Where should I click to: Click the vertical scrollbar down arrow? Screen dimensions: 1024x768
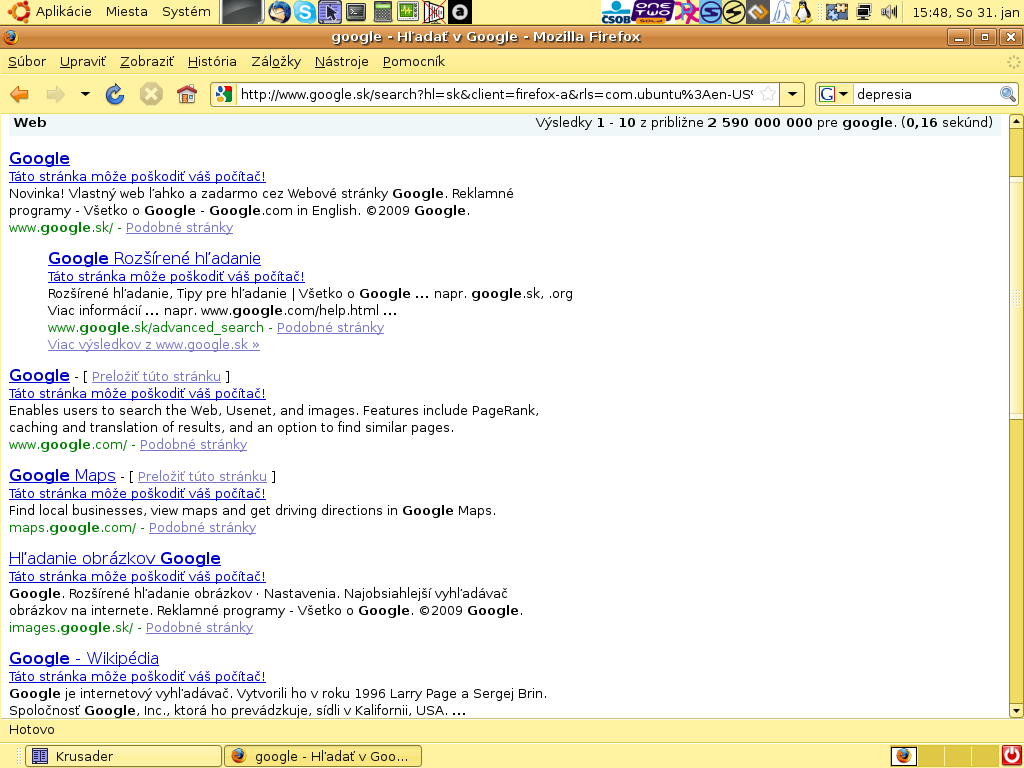[x=1016, y=711]
